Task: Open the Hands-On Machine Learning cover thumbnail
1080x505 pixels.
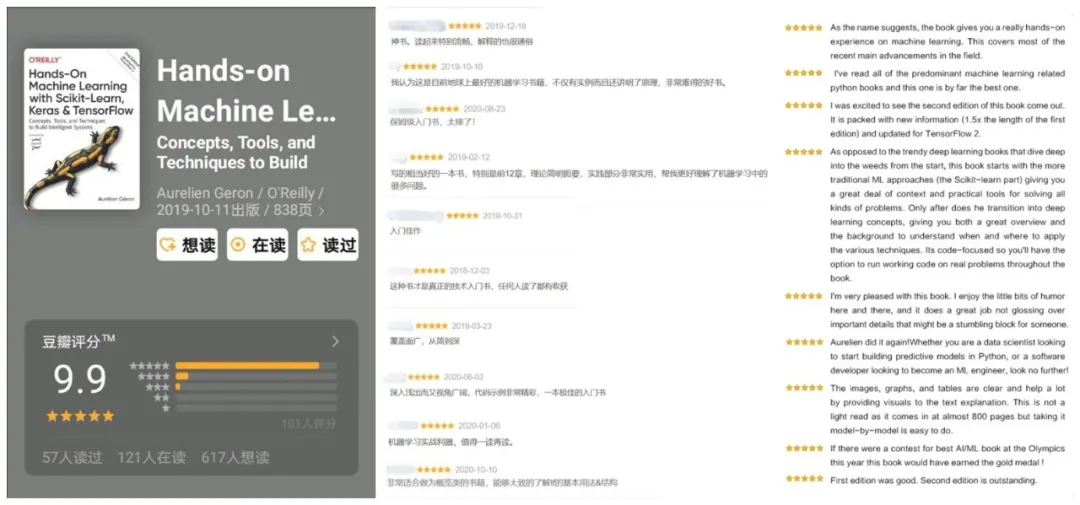Action: (x=82, y=129)
